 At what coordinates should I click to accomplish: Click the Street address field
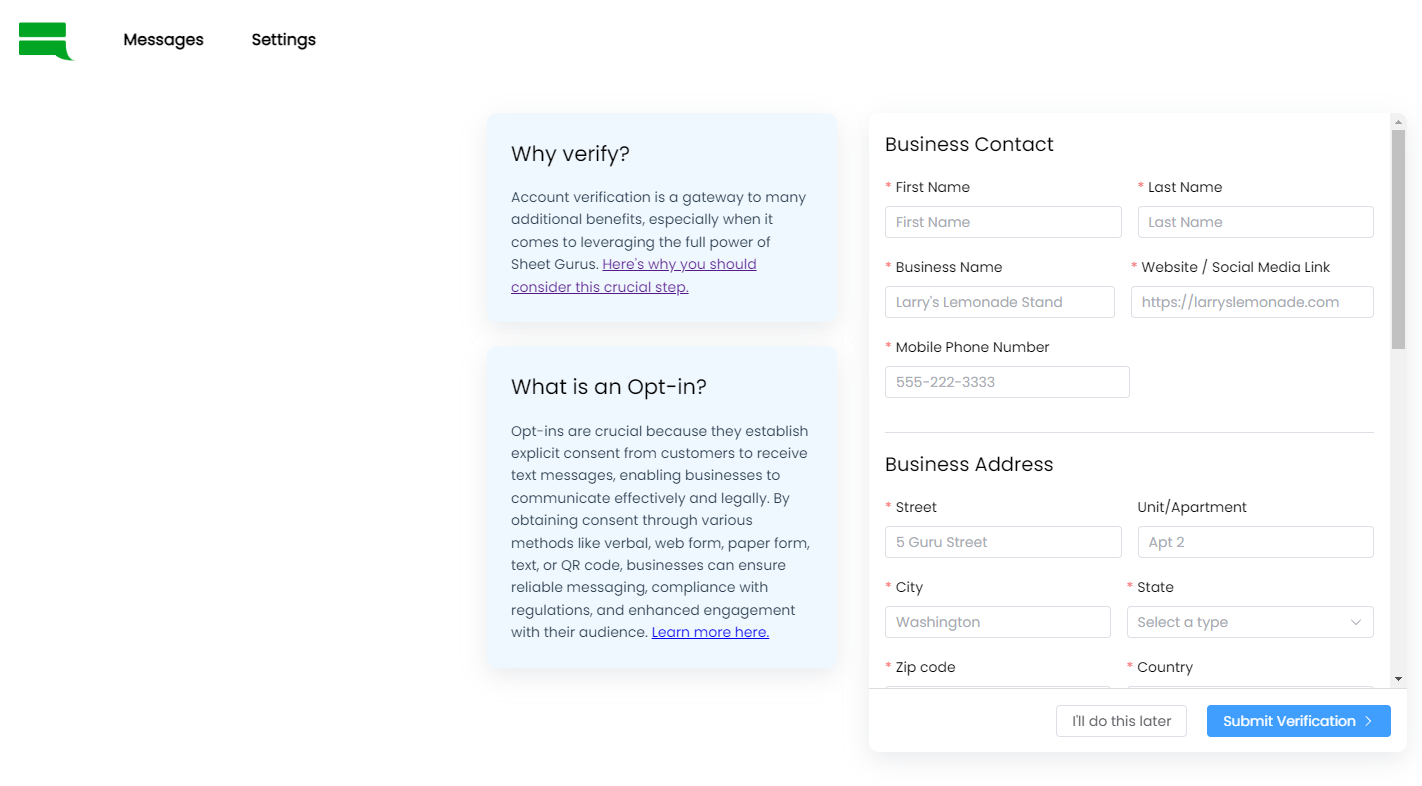[1003, 542]
